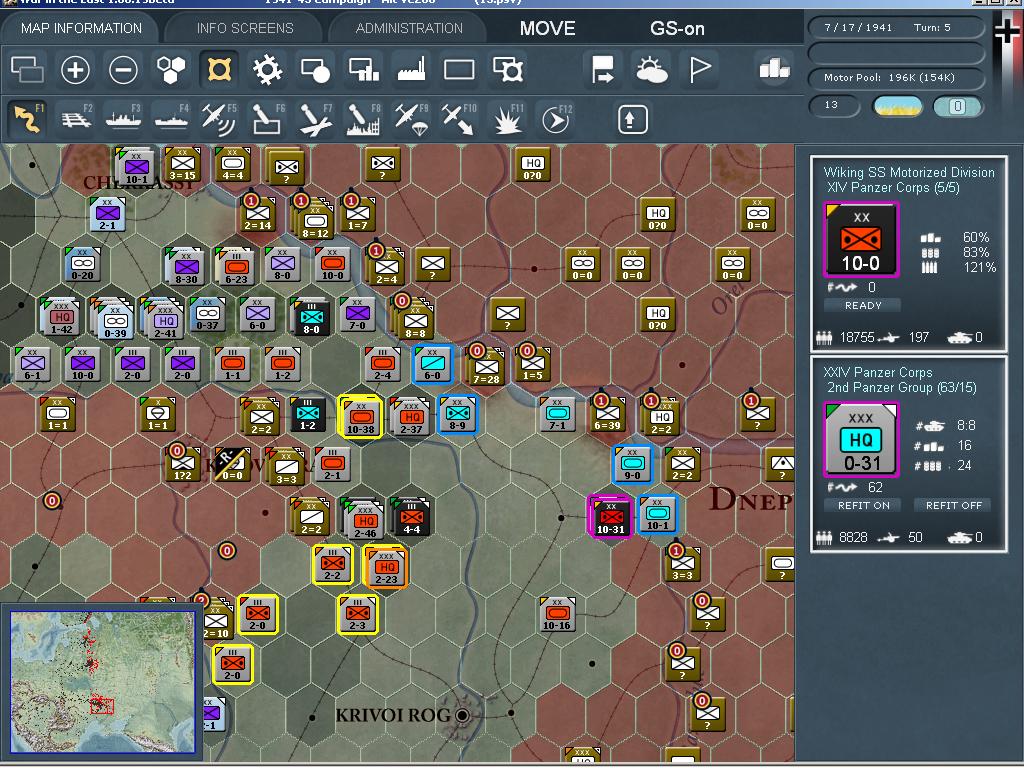This screenshot has height=768, width=1024.
Task: Click the pill showing 13
Action: 834,105
